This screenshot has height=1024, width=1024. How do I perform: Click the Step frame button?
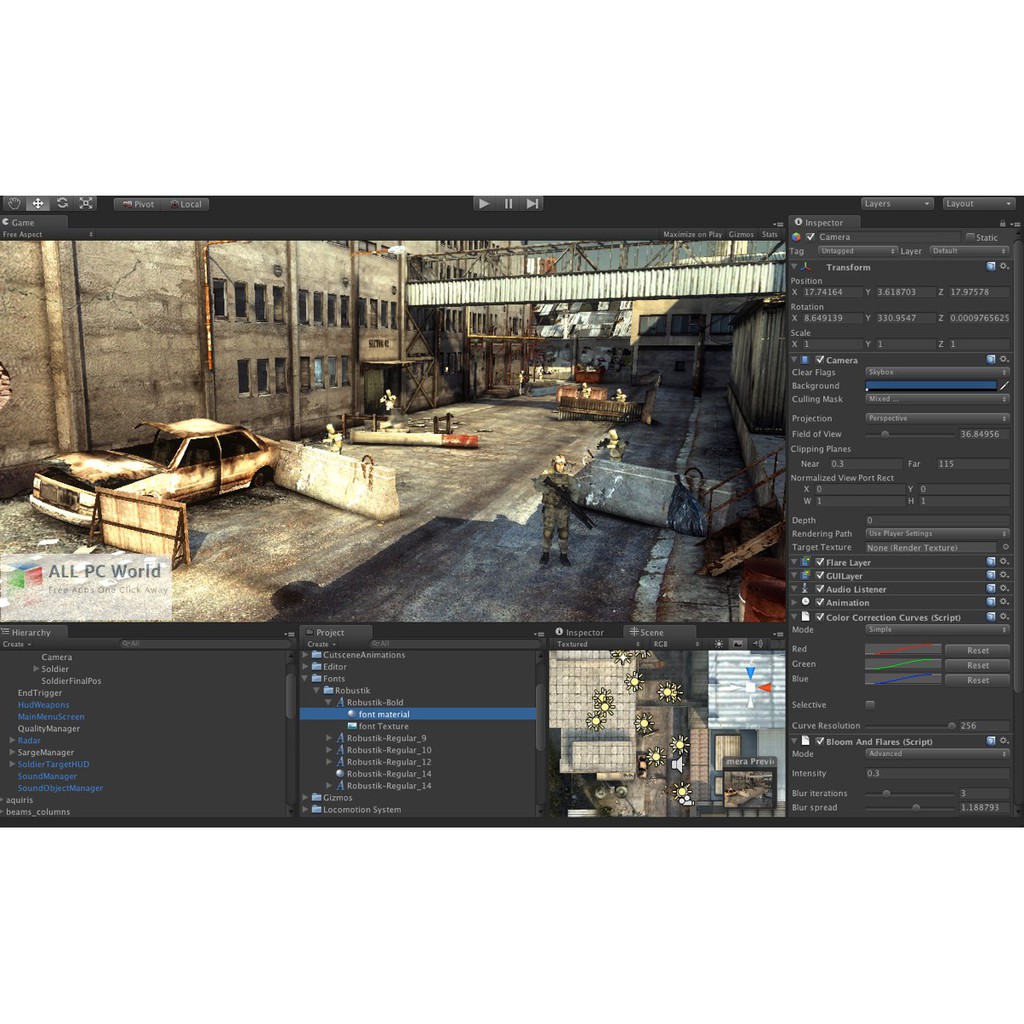click(x=533, y=203)
